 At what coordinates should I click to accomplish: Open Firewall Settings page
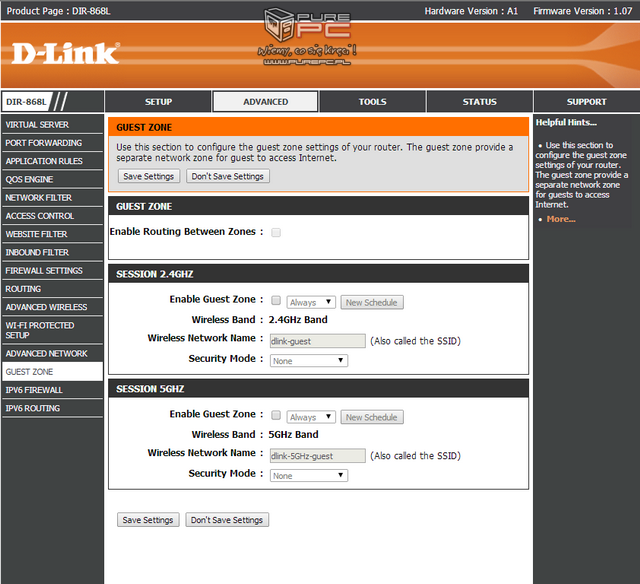tap(52, 271)
